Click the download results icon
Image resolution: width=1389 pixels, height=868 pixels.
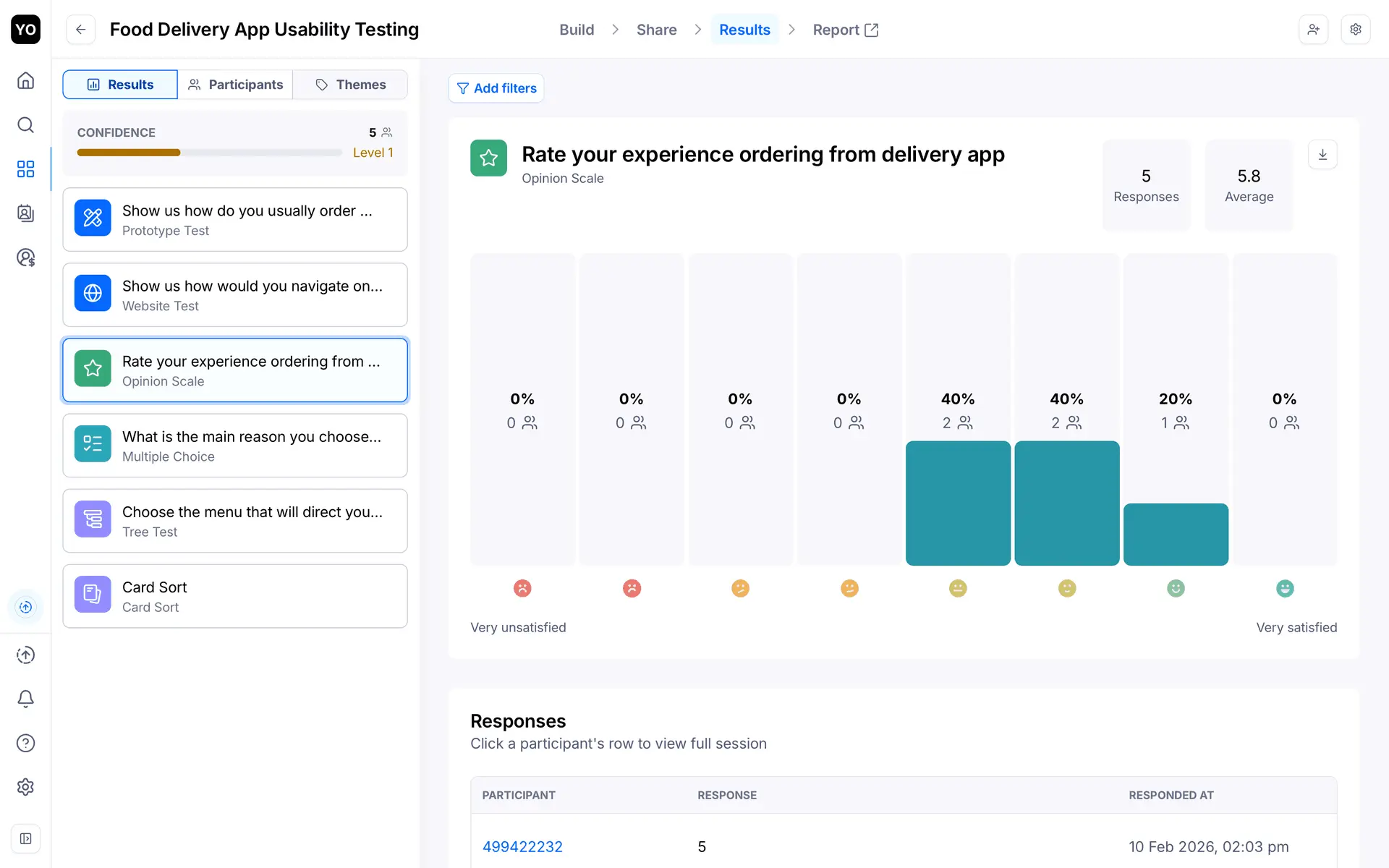[x=1322, y=155]
